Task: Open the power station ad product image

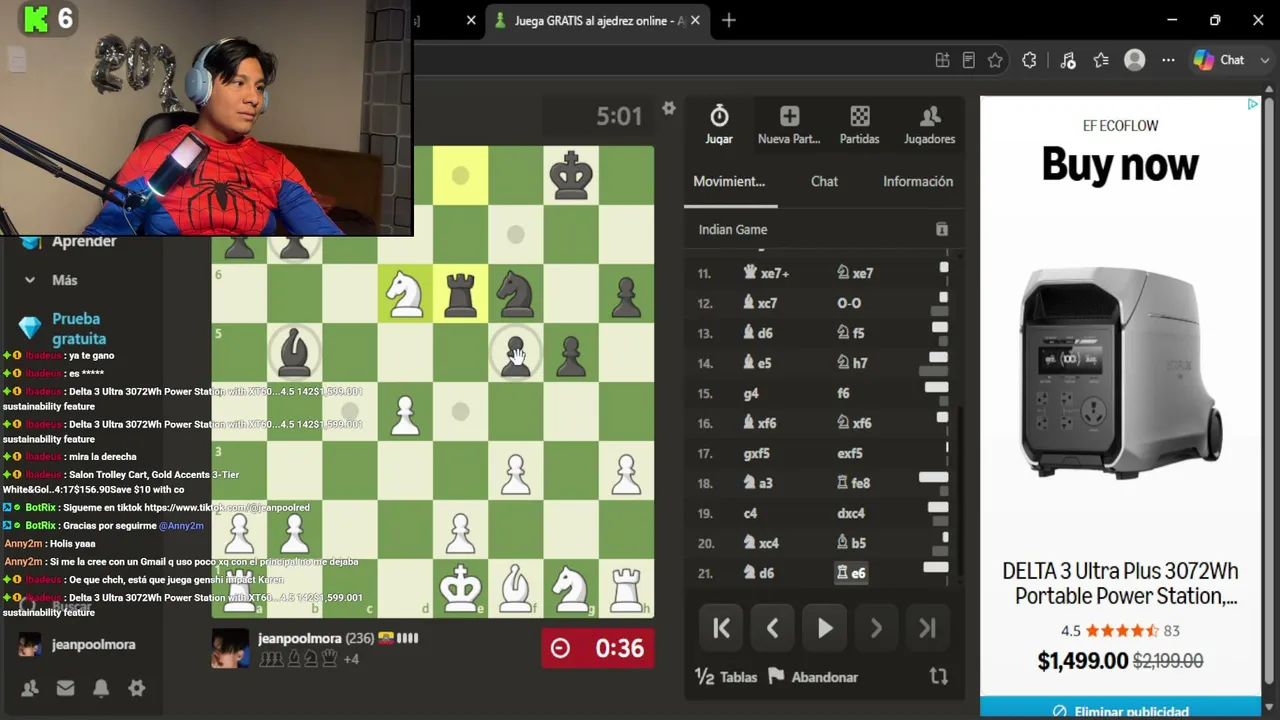Action: pyautogui.click(x=1120, y=374)
